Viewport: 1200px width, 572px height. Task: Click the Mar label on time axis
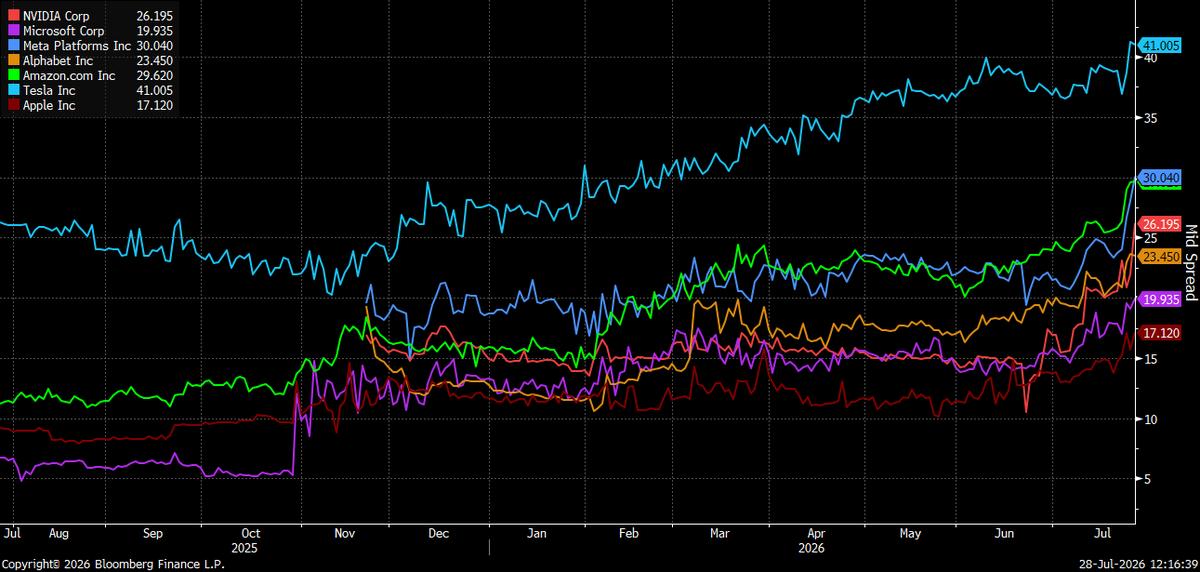click(719, 534)
